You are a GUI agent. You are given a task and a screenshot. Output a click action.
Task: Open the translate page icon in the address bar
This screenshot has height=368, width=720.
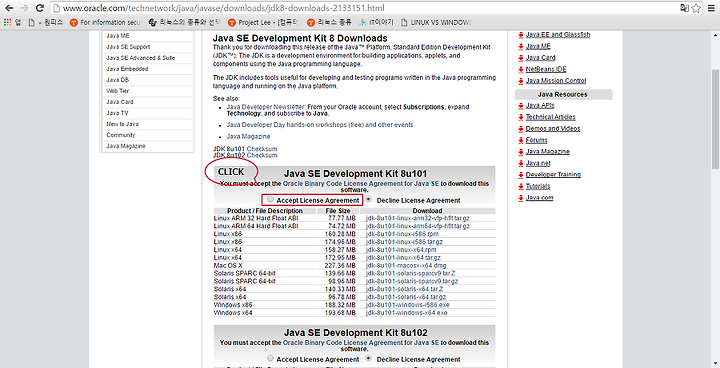[x=684, y=8]
